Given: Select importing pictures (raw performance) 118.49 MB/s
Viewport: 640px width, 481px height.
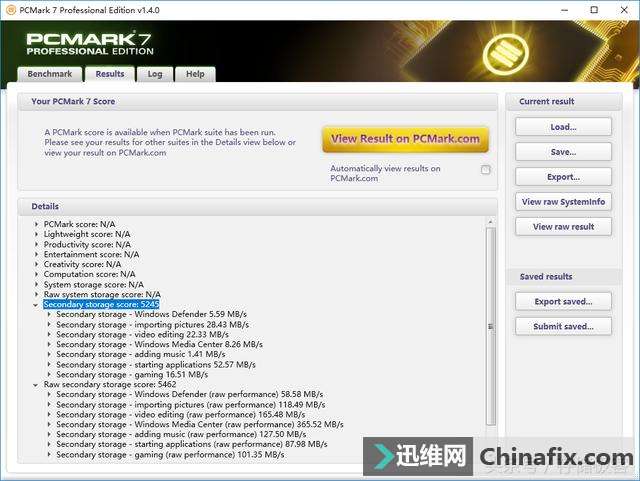Looking at the screenshot, I should pos(191,405).
